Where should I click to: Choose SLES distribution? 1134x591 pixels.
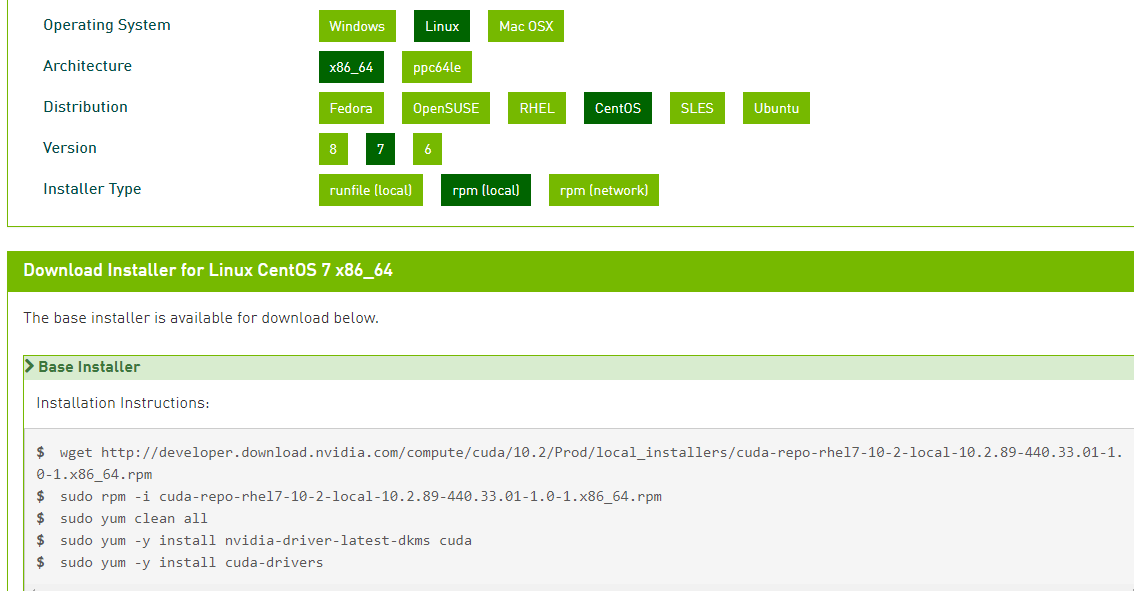pyautogui.click(x=697, y=108)
